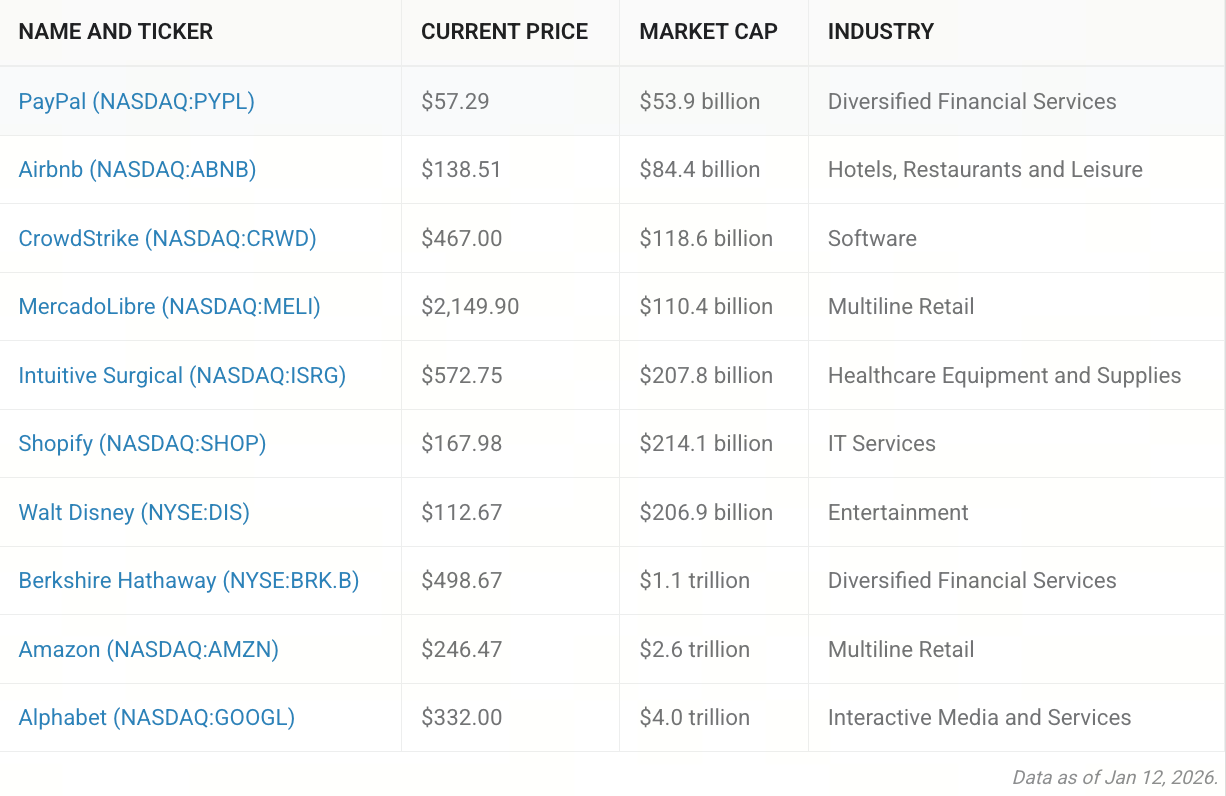The image size is (1226, 796).
Task: Click Shopify's IT Services industry cell
Action: pos(882,444)
